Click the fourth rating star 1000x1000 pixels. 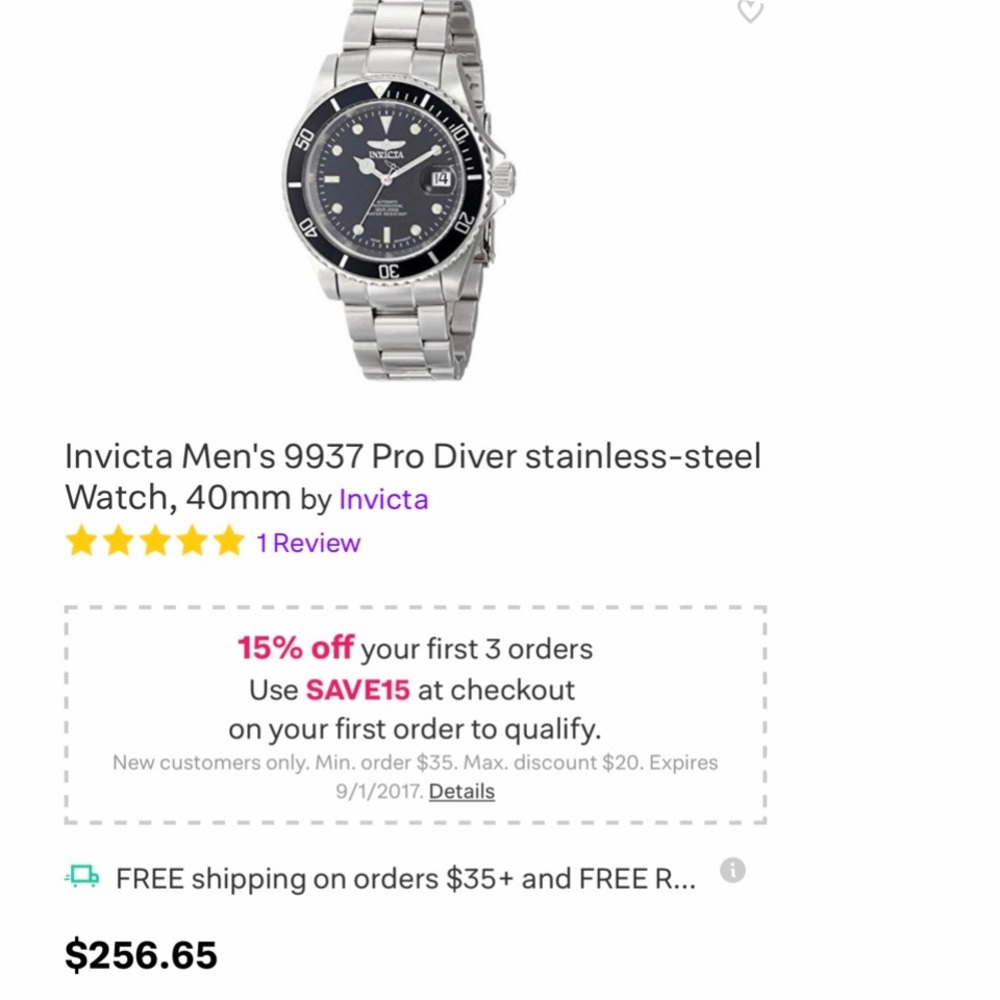pyautogui.click(x=192, y=541)
